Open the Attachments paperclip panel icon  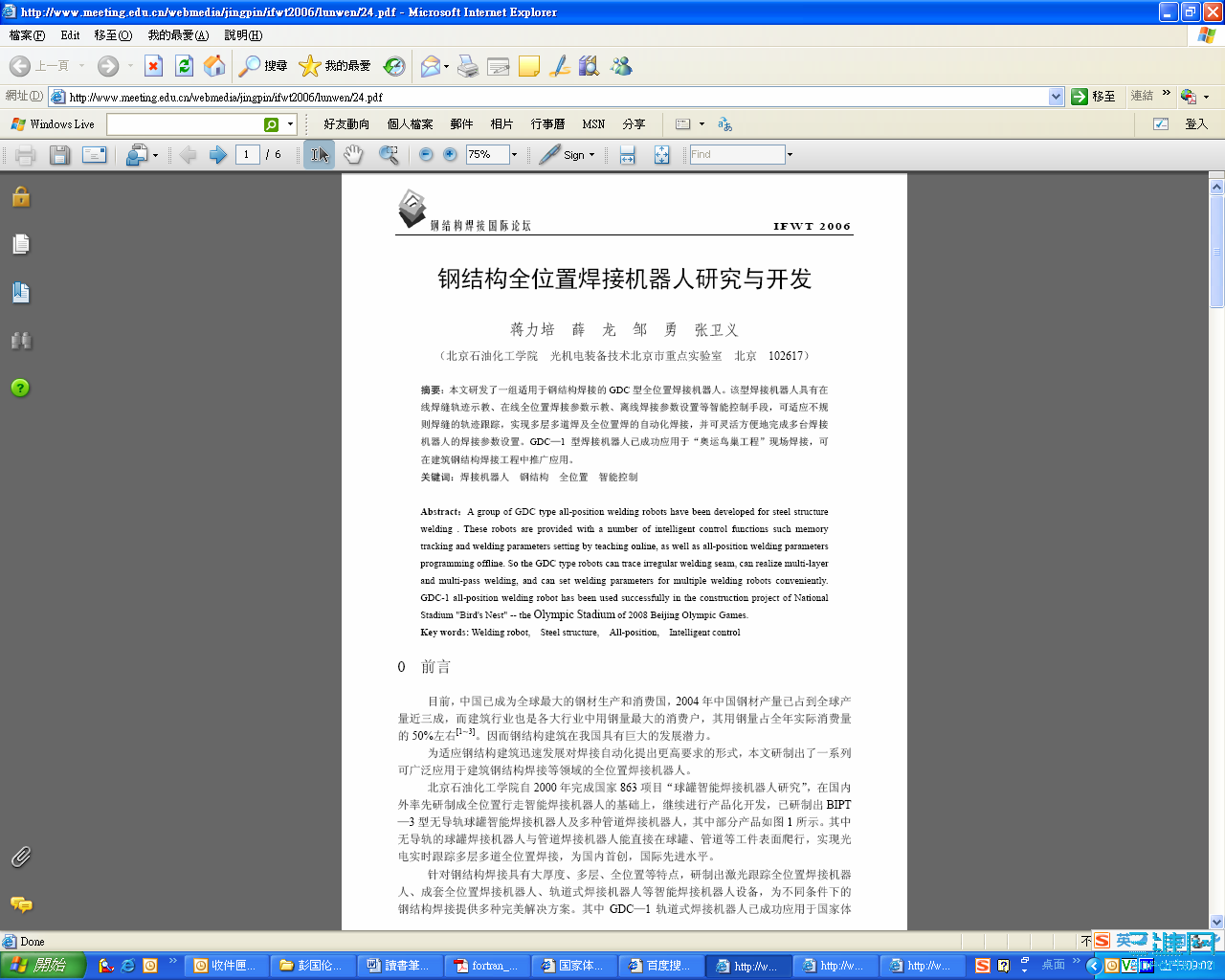(x=21, y=857)
